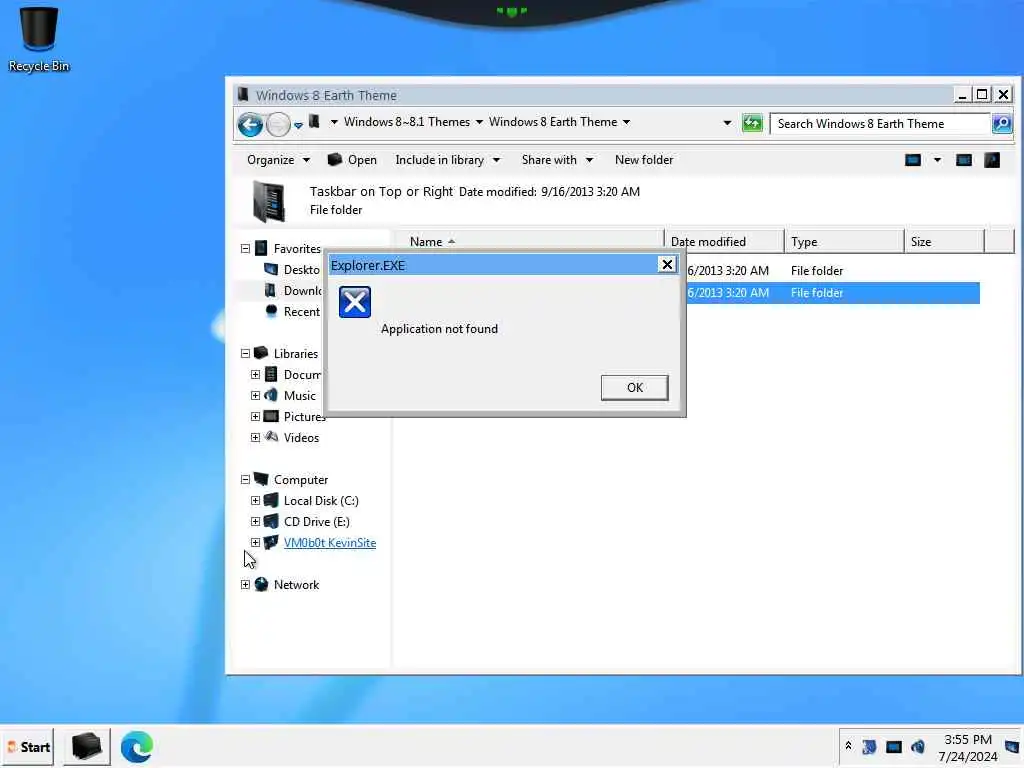Screen dimensions: 1024x768
Task: Select Windows 8 Earth Theme breadcrumb
Action: point(552,121)
